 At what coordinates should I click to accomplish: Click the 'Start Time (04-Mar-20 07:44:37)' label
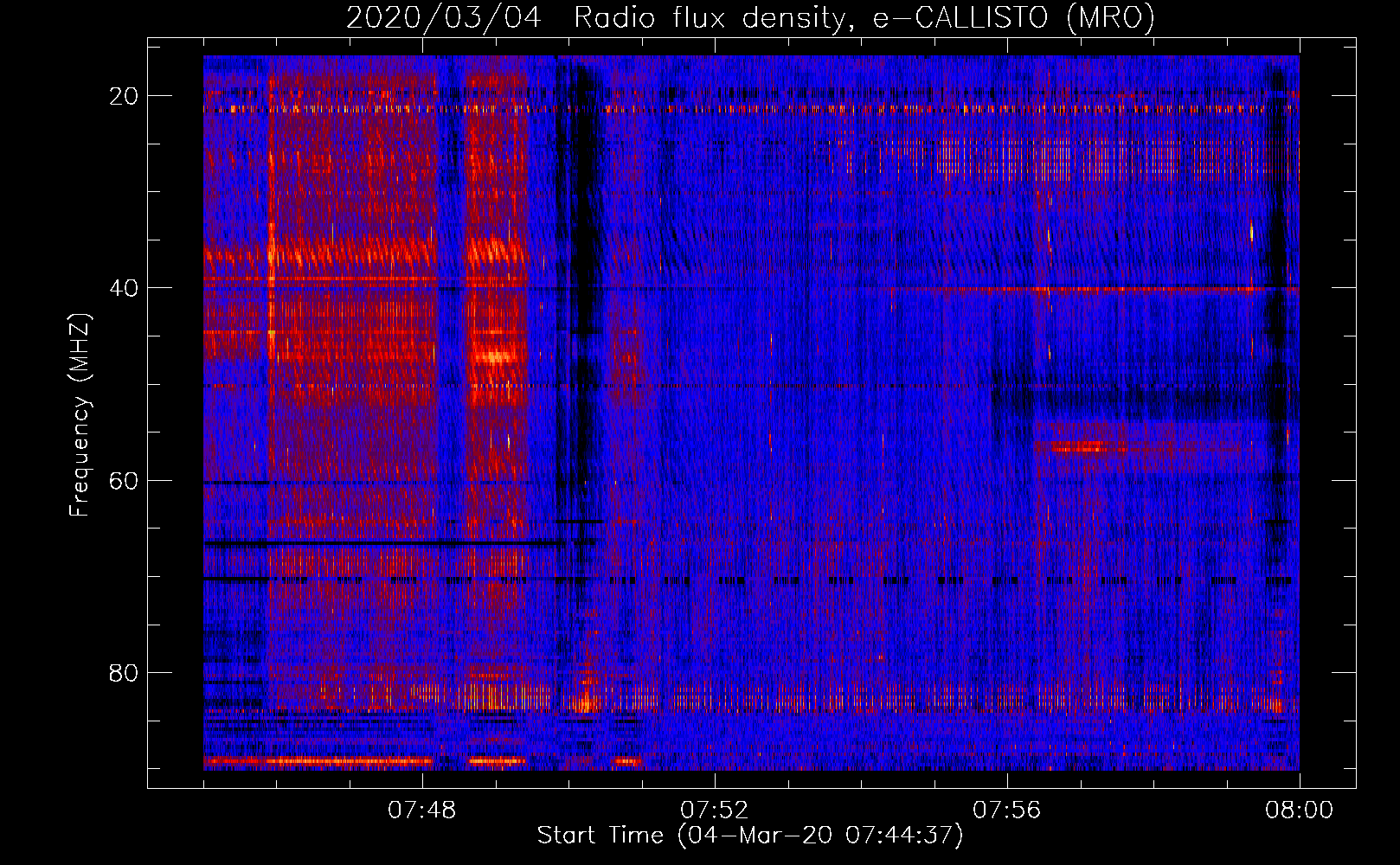point(750,836)
